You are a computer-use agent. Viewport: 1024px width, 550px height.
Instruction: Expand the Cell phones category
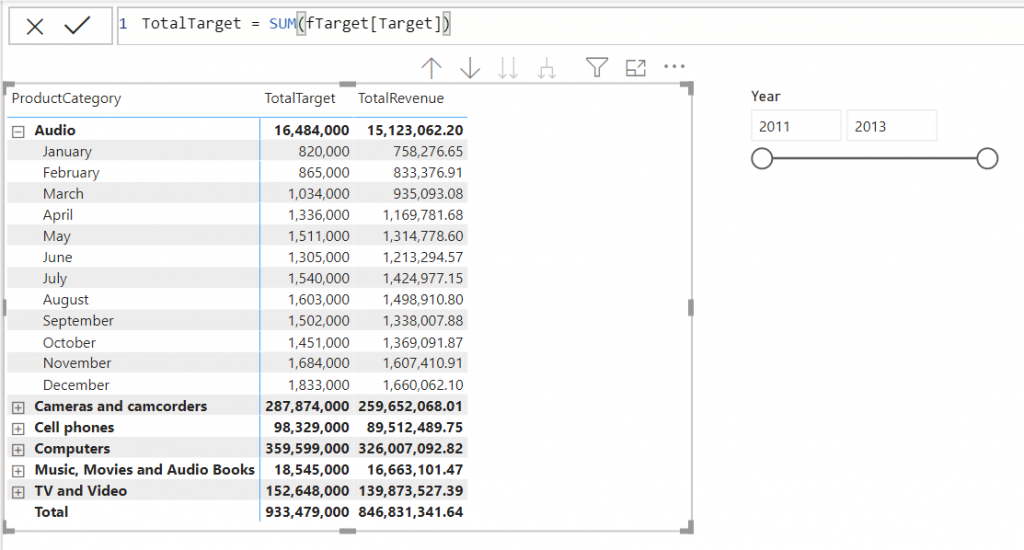pyautogui.click(x=18, y=429)
